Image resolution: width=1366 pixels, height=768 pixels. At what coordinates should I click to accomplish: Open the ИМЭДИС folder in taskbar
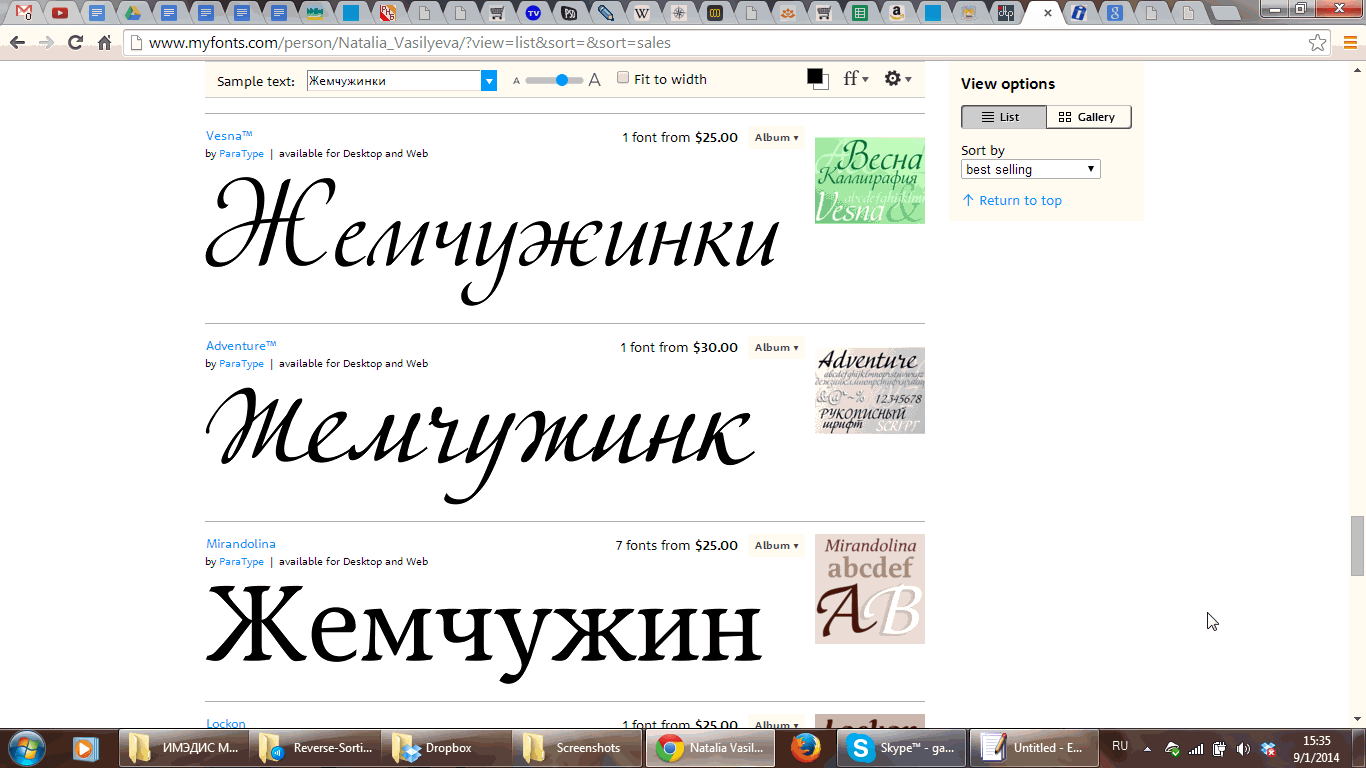click(x=183, y=747)
